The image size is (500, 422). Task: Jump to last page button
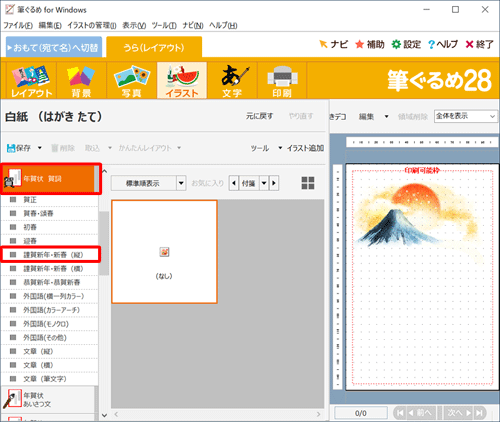point(480,413)
